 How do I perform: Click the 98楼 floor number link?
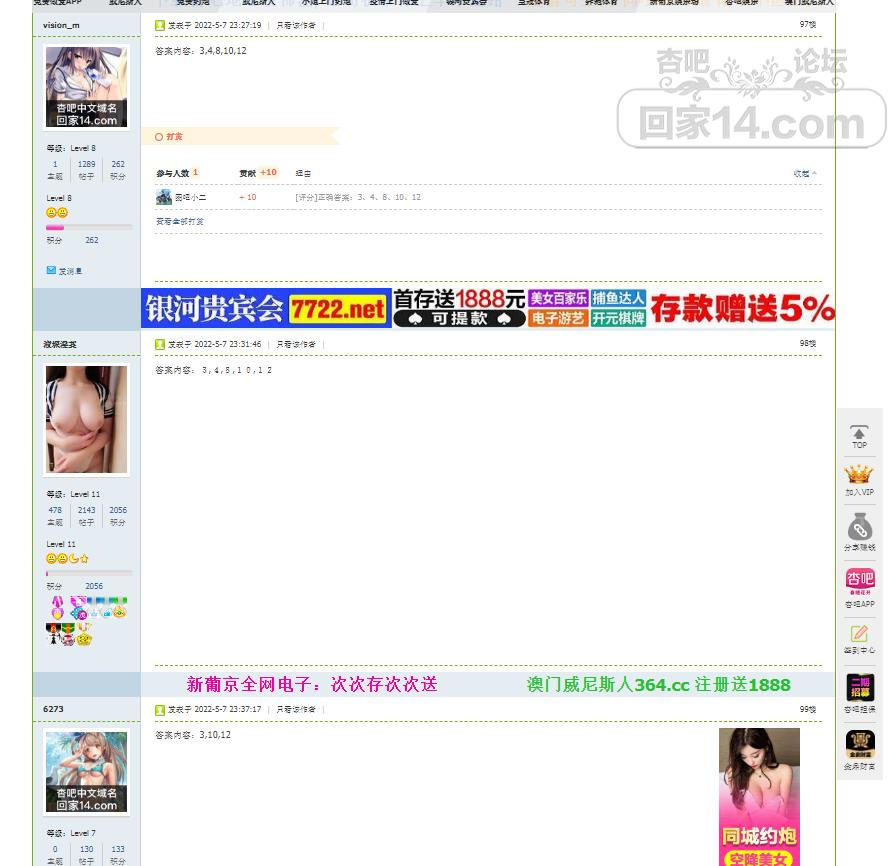click(807, 343)
